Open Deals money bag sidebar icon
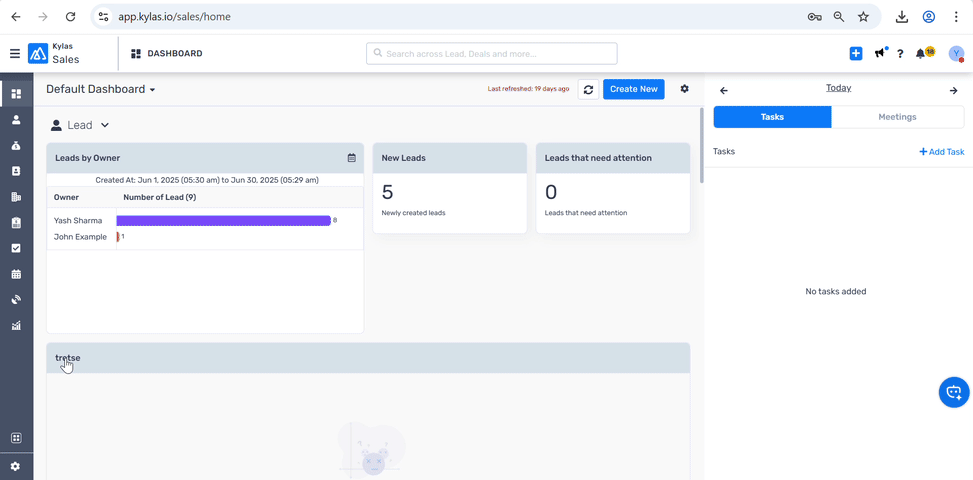The width and height of the screenshot is (973, 480). (16, 146)
